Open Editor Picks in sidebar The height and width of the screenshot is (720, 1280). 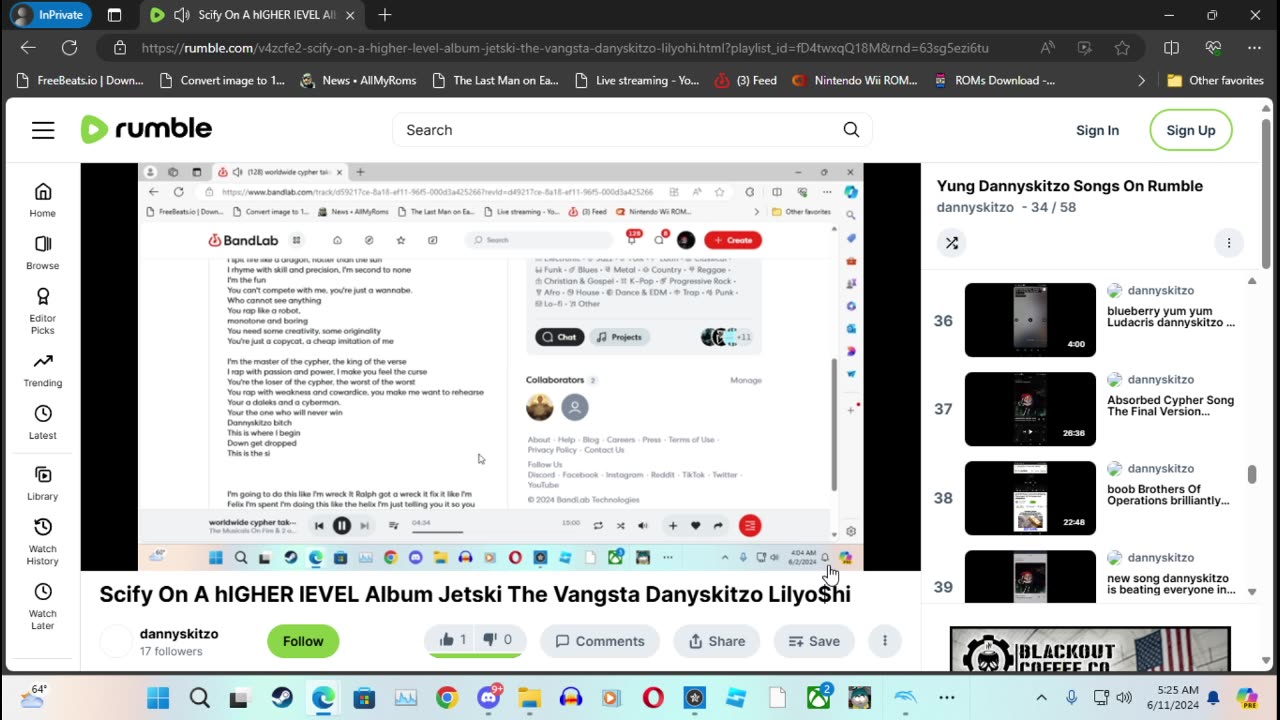(42, 311)
